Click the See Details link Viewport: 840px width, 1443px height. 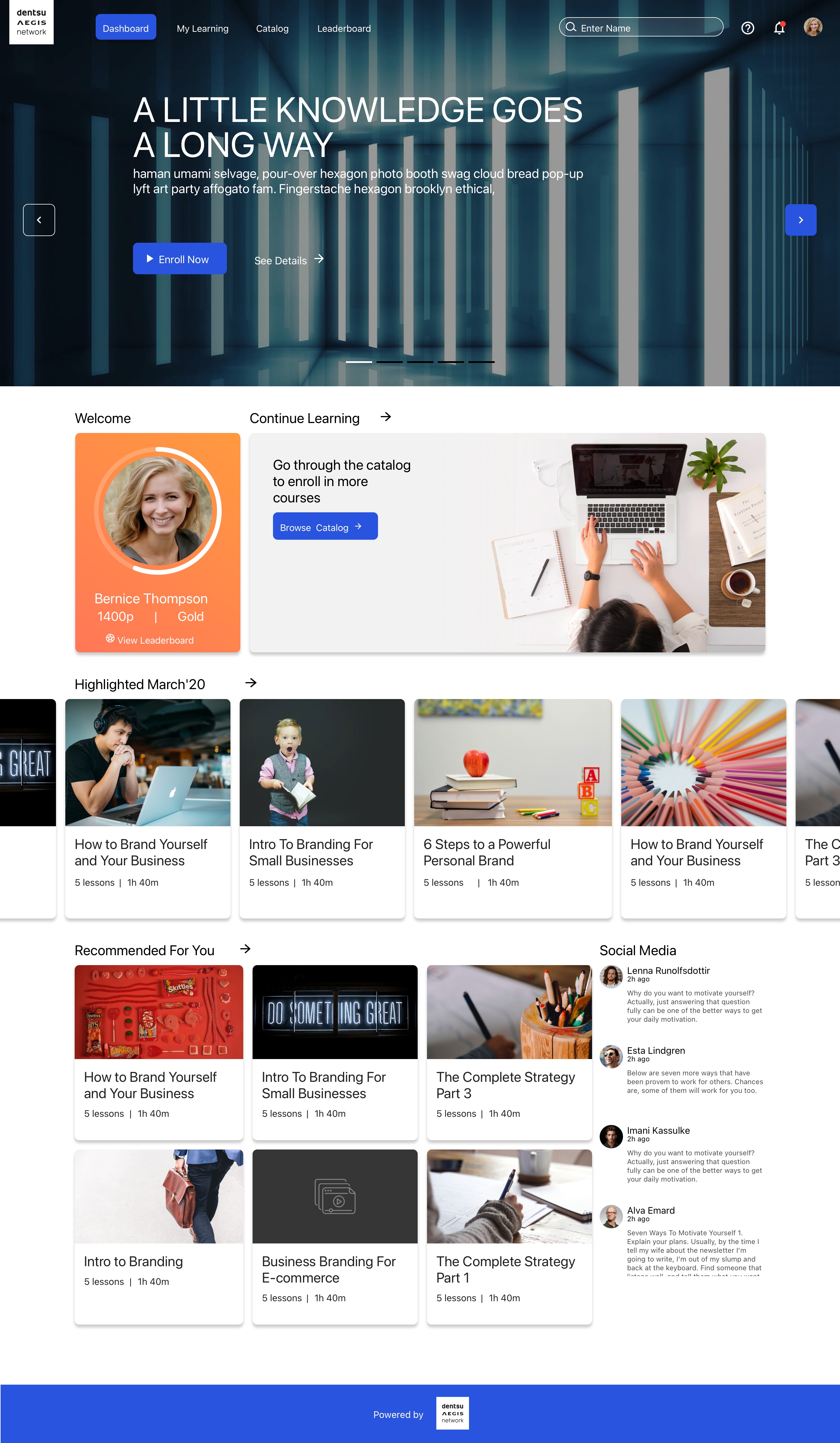[289, 260]
